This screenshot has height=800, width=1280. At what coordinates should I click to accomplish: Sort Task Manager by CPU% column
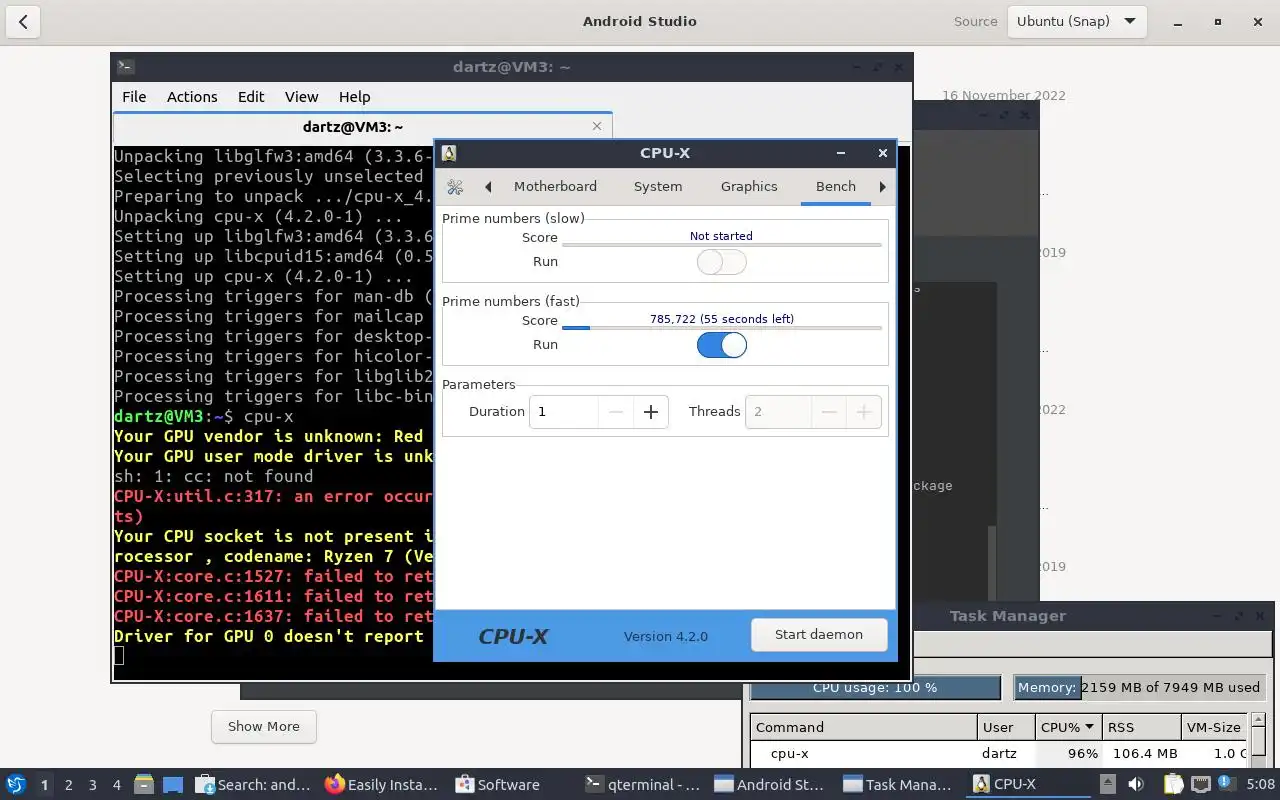[x=1067, y=727]
